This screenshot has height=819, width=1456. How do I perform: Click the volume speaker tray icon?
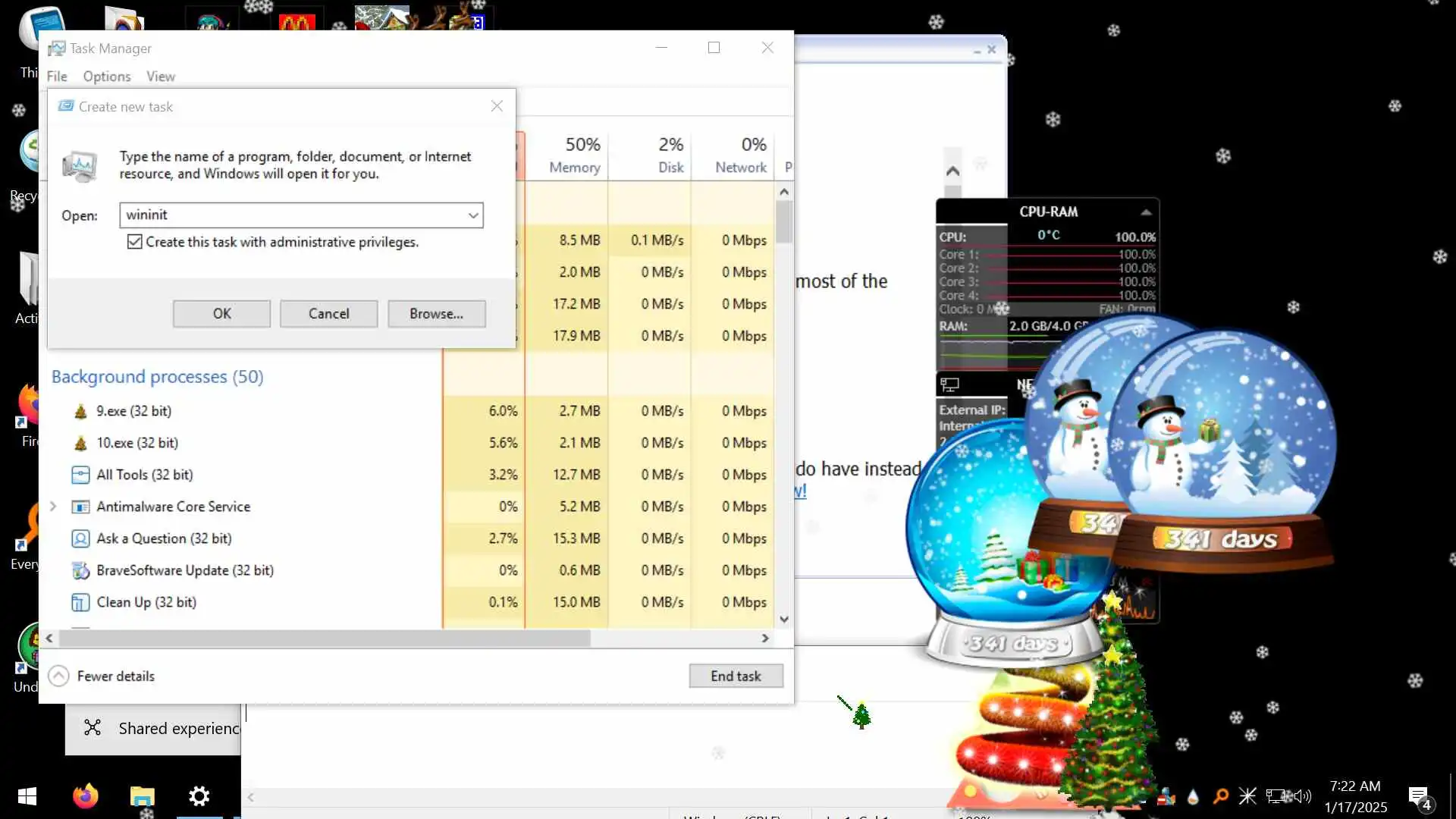[x=1303, y=796]
